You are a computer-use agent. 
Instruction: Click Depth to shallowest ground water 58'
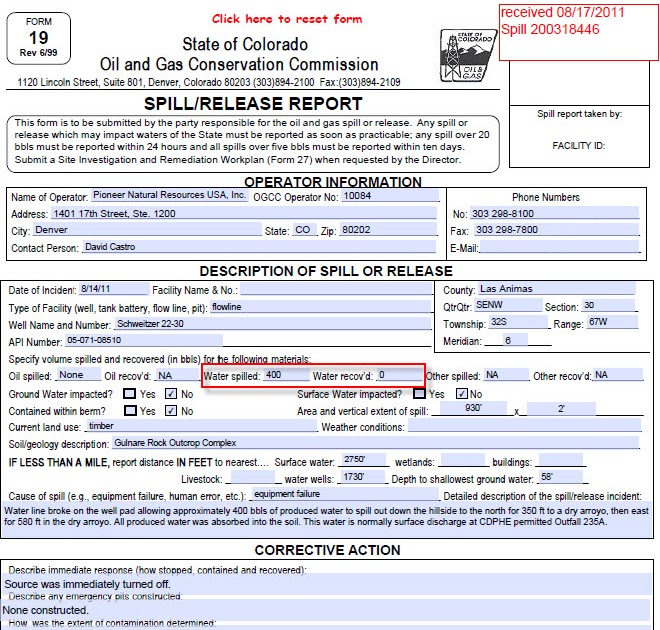coord(561,476)
